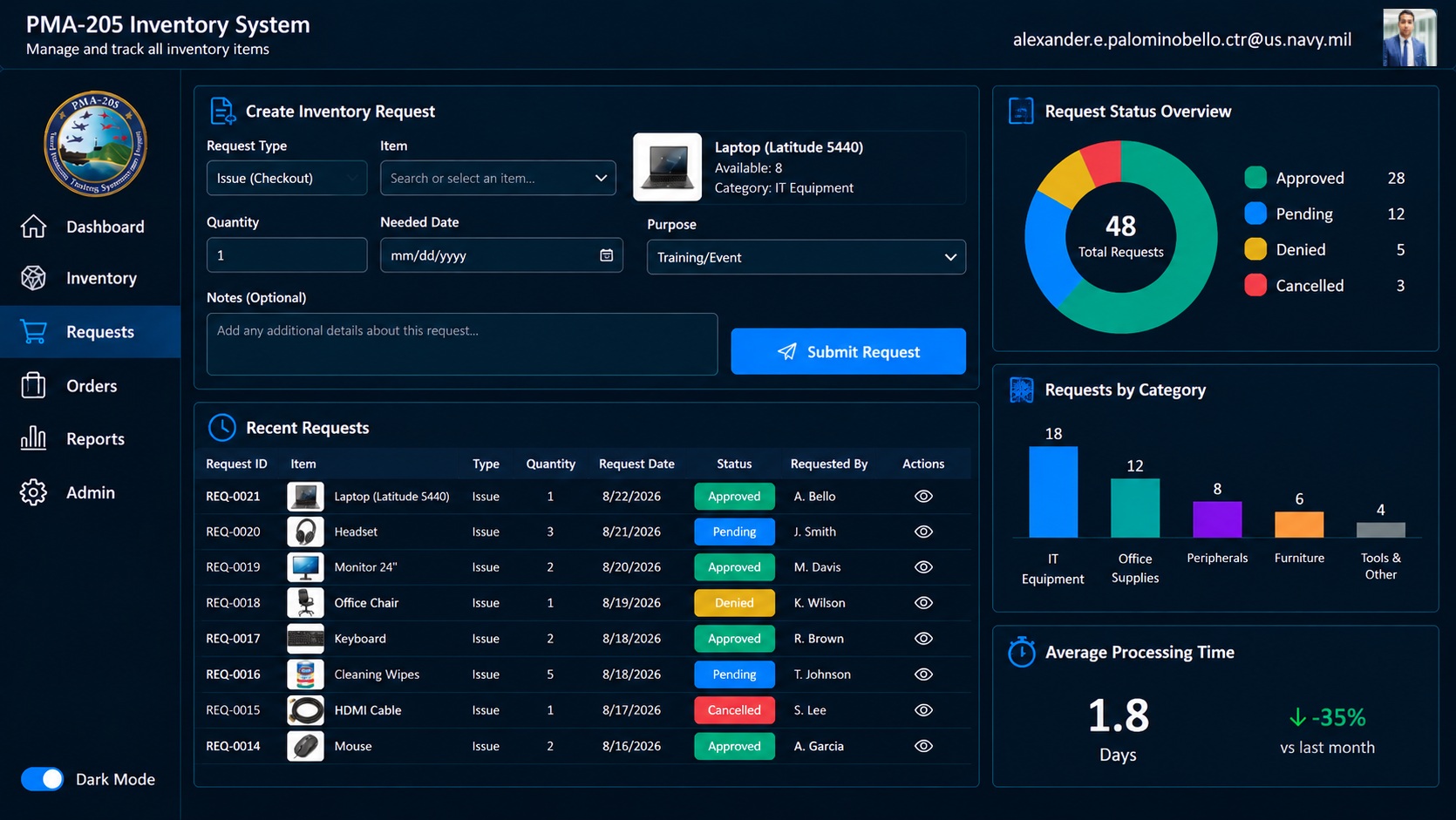Open the Purpose dropdown showing Training/Event
Screen dimensions: 1456x820
pyautogui.click(x=806, y=257)
